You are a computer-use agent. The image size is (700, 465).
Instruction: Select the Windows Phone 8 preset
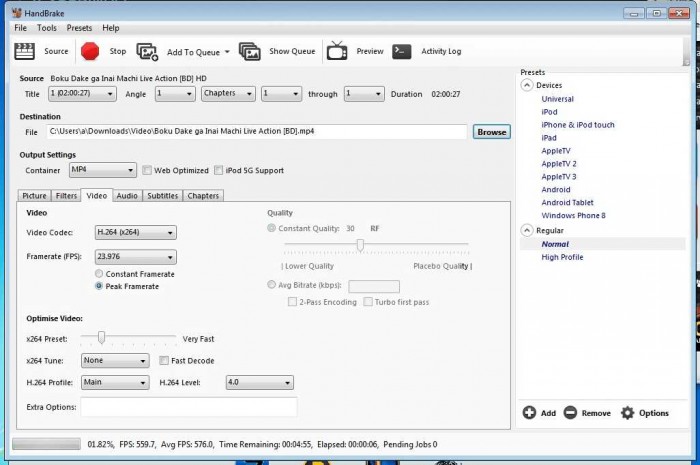click(x=574, y=216)
